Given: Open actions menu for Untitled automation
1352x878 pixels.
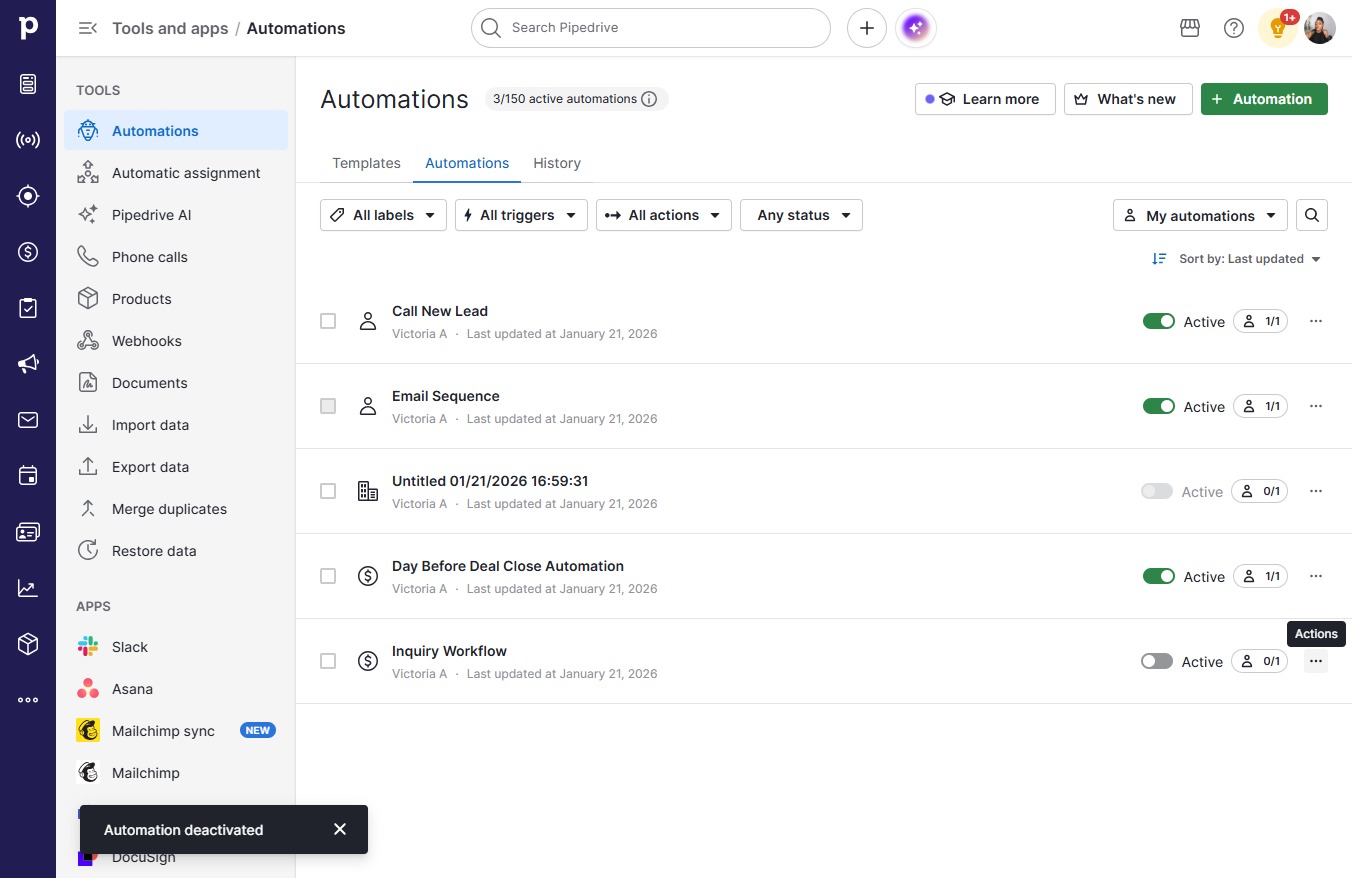Looking at the screenshot, I should pyautogui.click(x=1316, y=491).
